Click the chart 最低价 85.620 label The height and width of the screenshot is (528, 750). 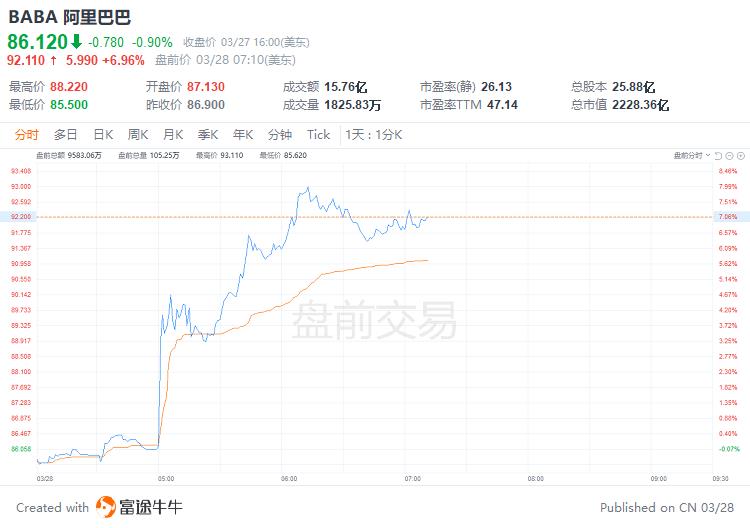click(283, 155)
